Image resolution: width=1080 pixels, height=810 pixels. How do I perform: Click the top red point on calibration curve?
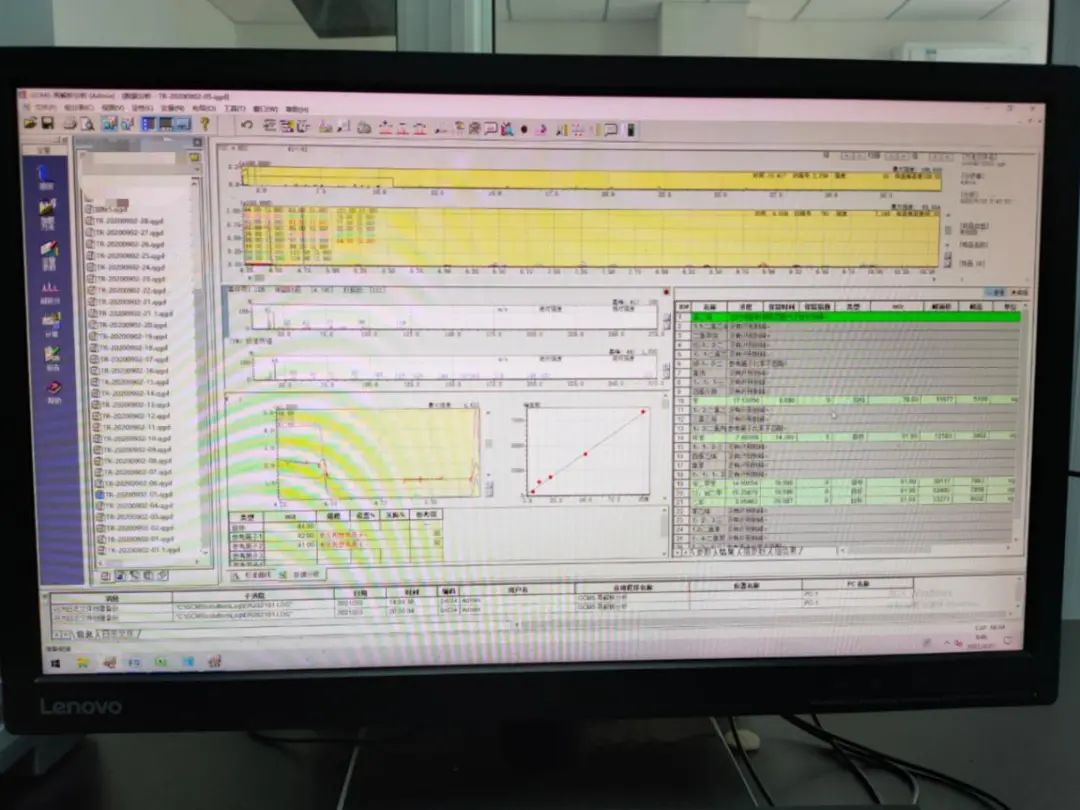(642, 411)
